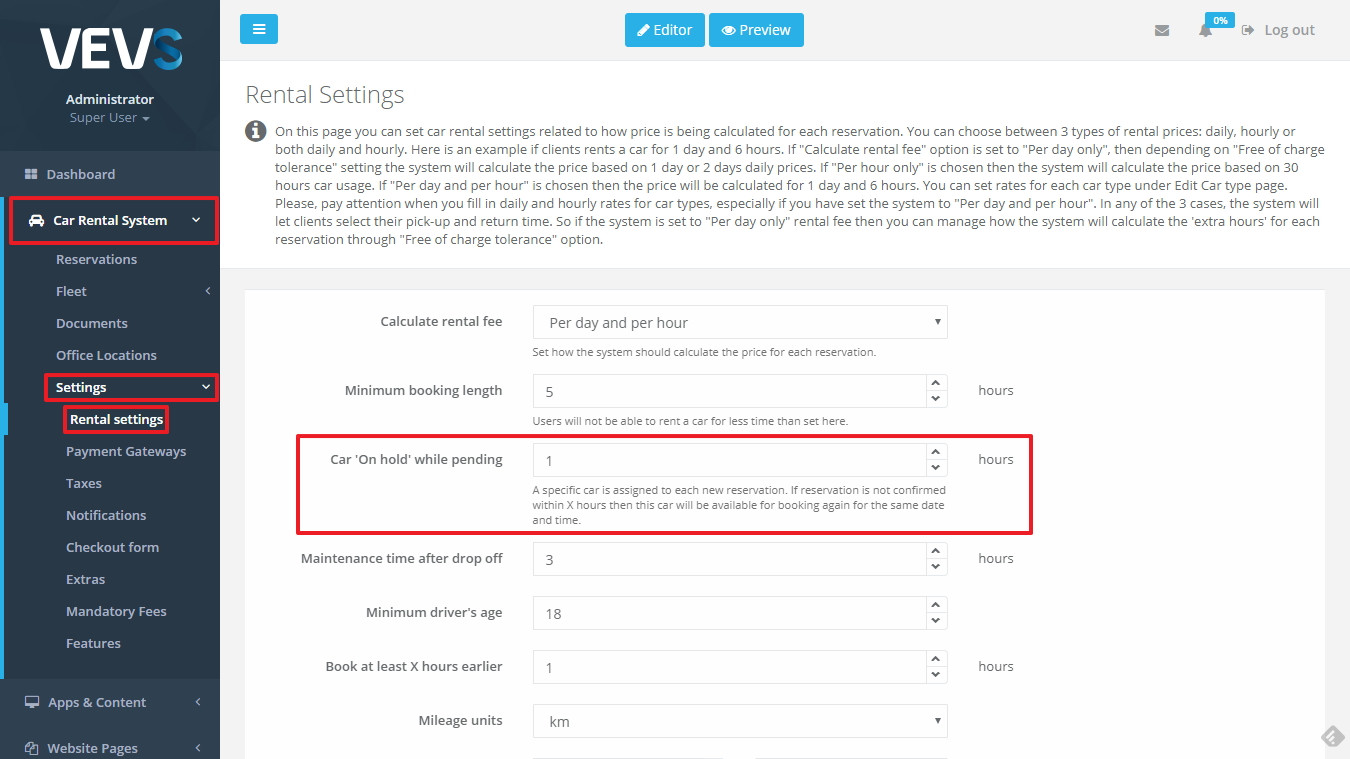The height and width of the screenshot is (759, 1350).
Task: Increase Minimum driver's age value
Action: click(936, 604)
